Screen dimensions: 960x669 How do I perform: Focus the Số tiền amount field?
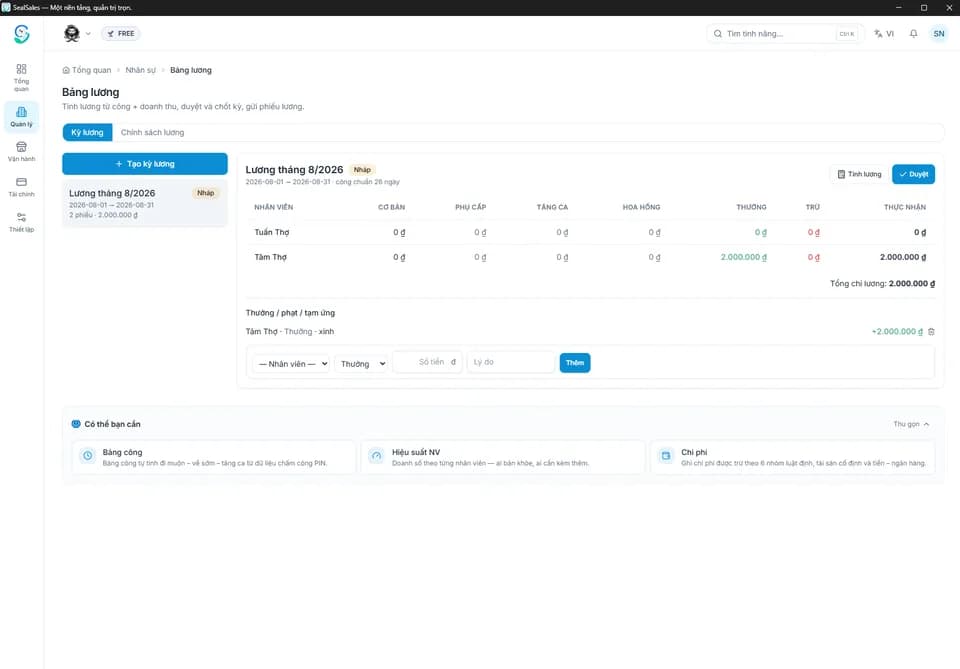pos(427,362)
